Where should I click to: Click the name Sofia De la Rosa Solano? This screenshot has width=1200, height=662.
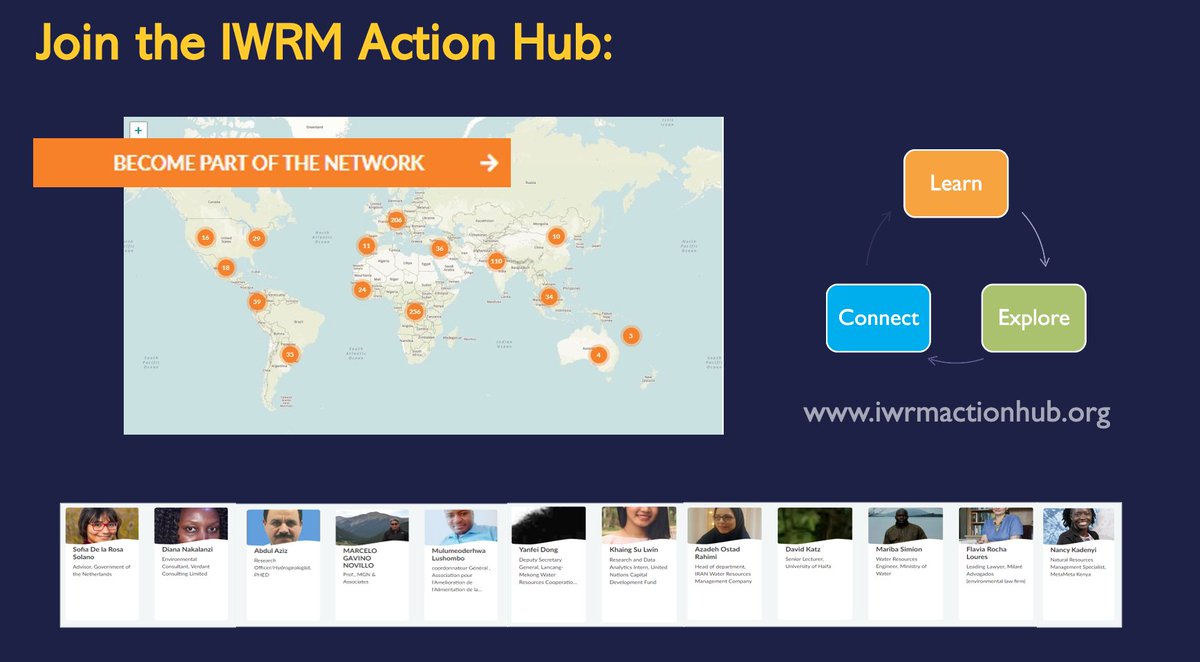[98, 553]
